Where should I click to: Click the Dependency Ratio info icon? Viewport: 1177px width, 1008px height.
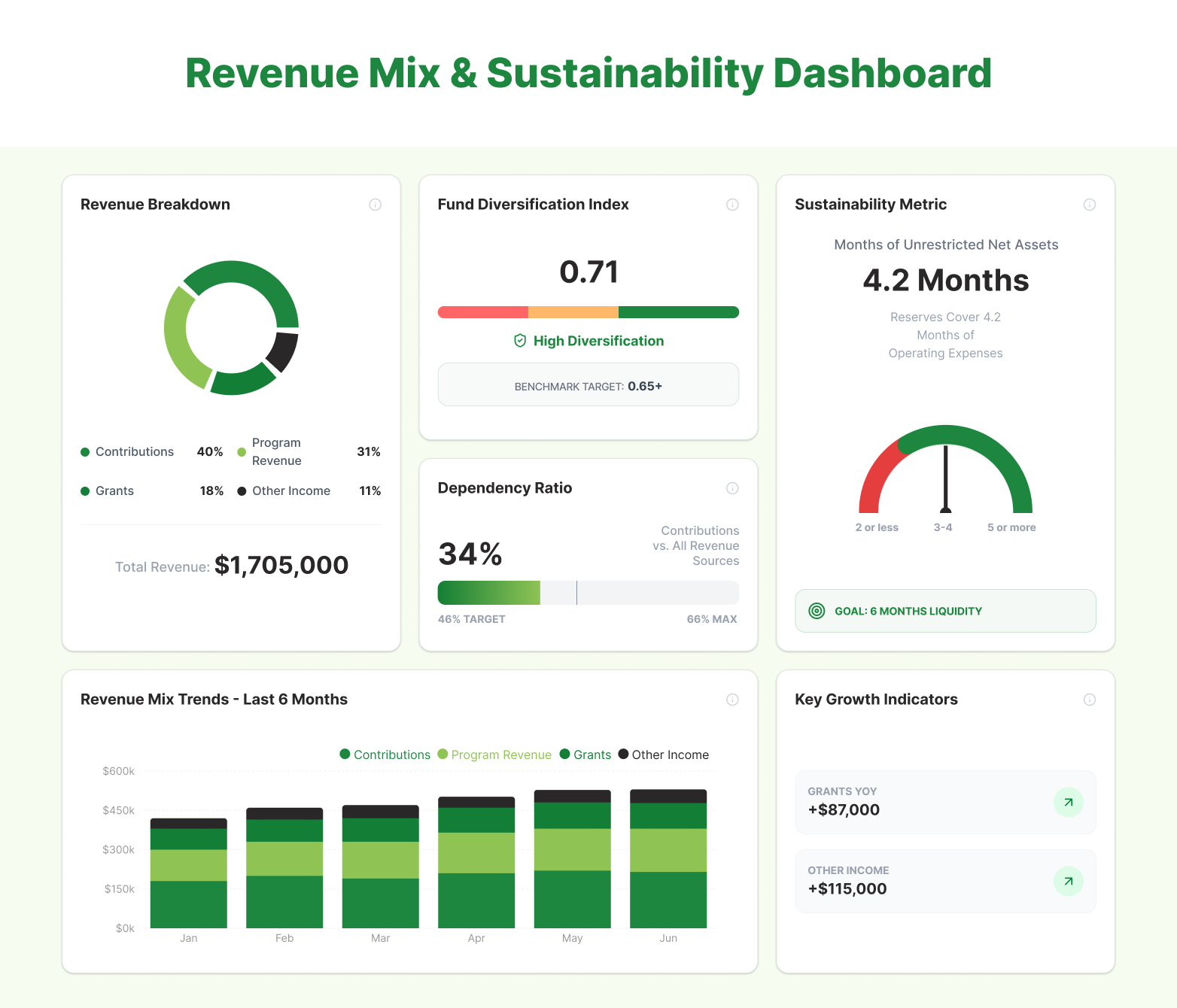[x=732, y=488]
